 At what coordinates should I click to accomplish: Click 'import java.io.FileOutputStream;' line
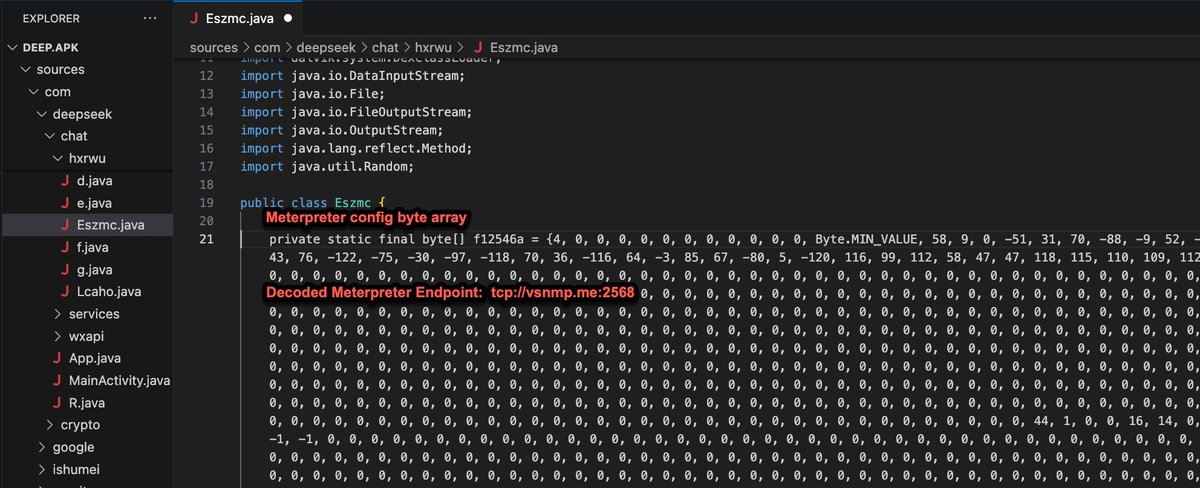pos(356,111)
